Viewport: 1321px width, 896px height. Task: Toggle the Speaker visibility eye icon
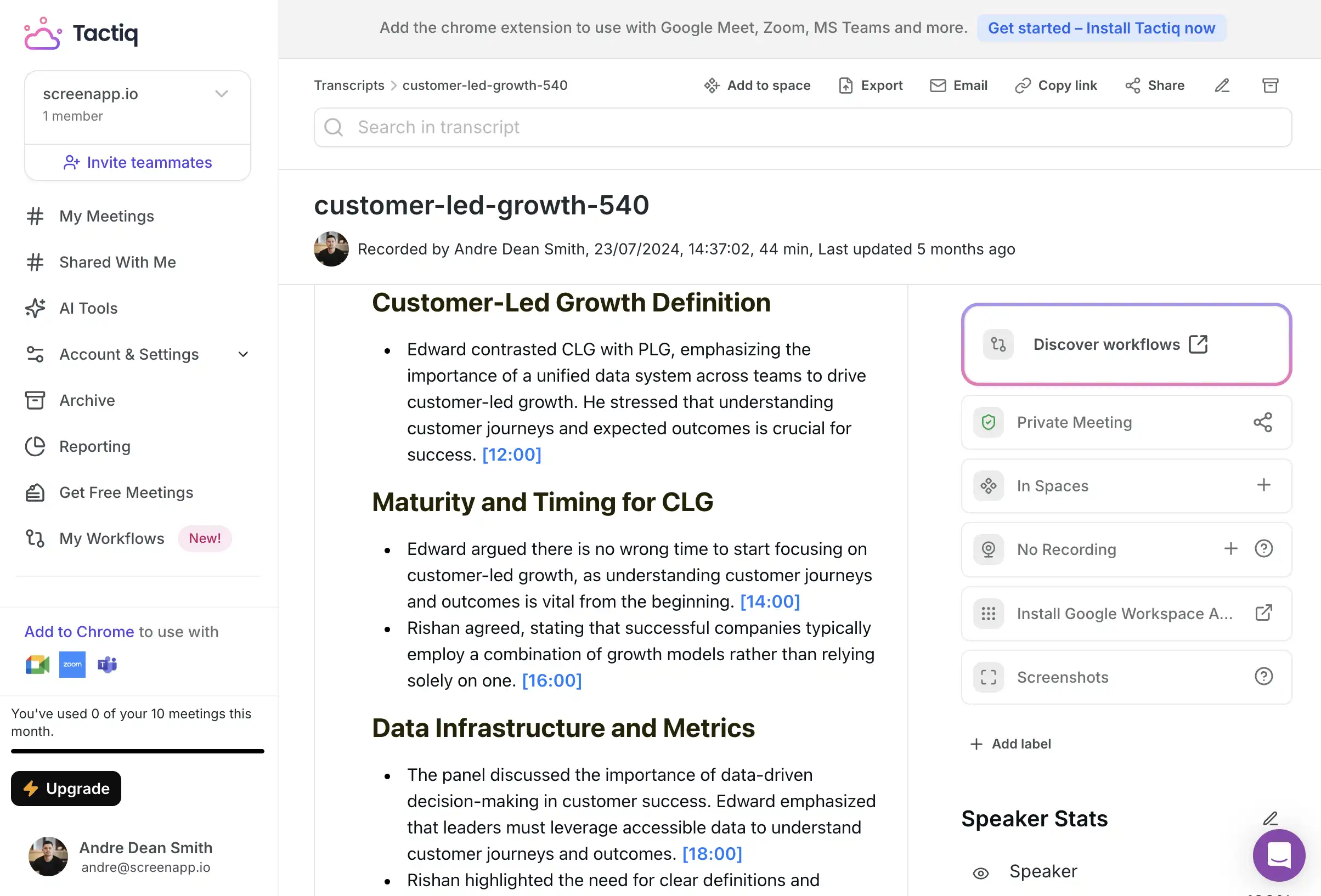click(x=980, y=873)
